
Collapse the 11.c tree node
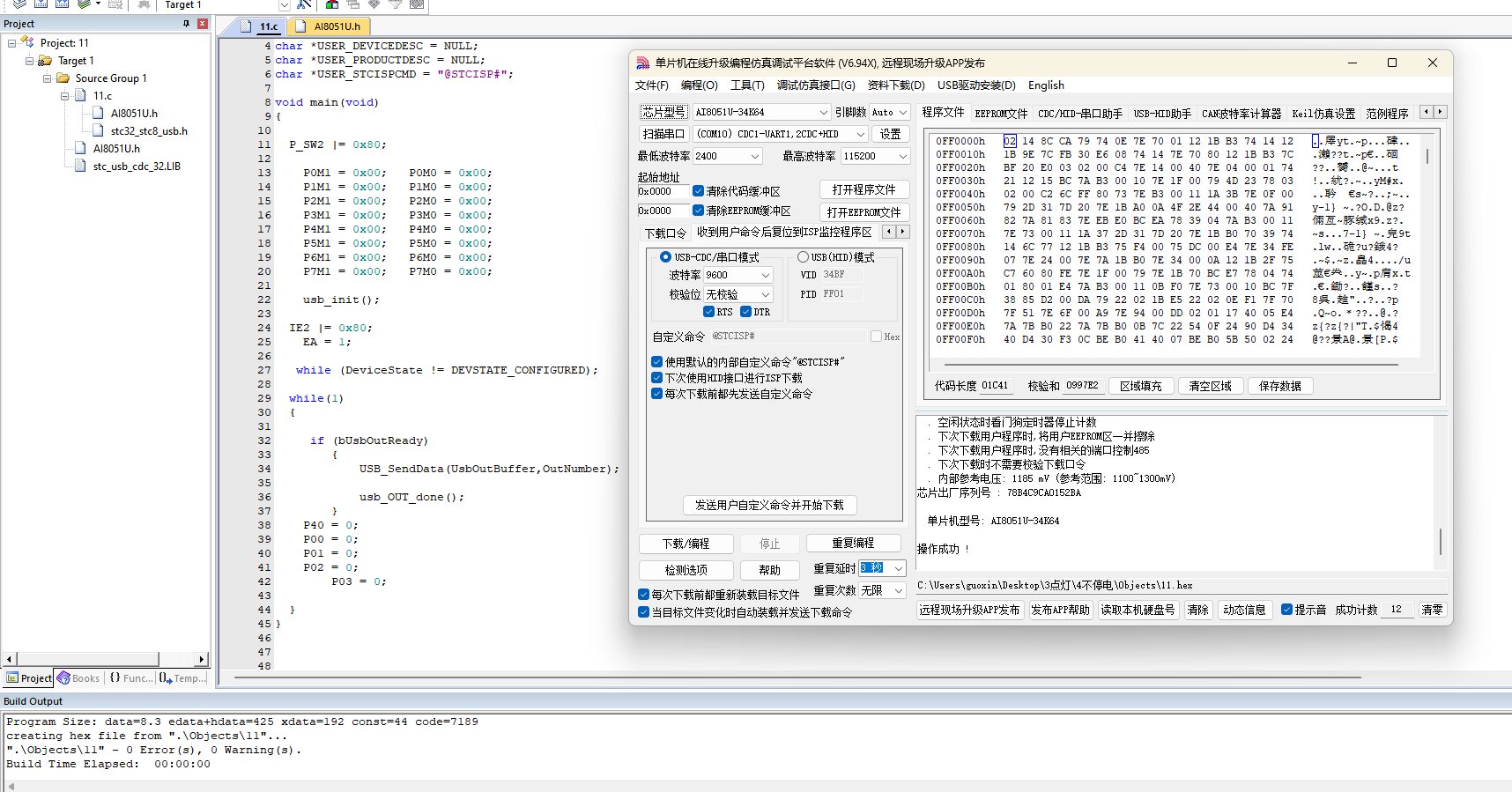pyautogui.click(x=65, y=96)
